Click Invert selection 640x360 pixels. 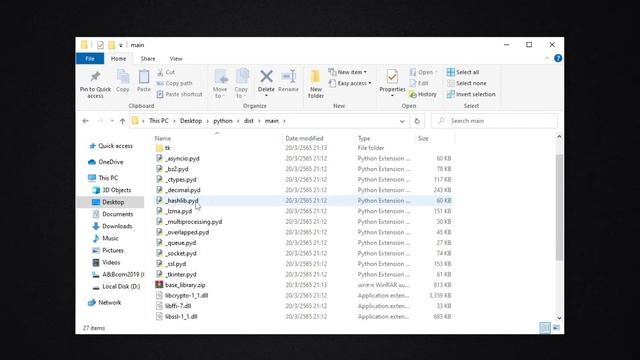tap(471, 94)
